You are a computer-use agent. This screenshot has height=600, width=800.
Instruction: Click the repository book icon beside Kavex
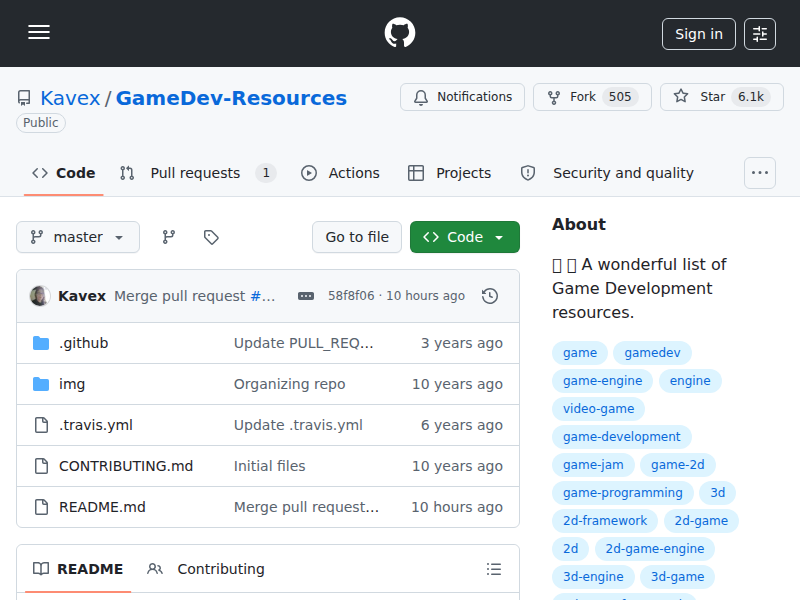[x=23, y=96]
